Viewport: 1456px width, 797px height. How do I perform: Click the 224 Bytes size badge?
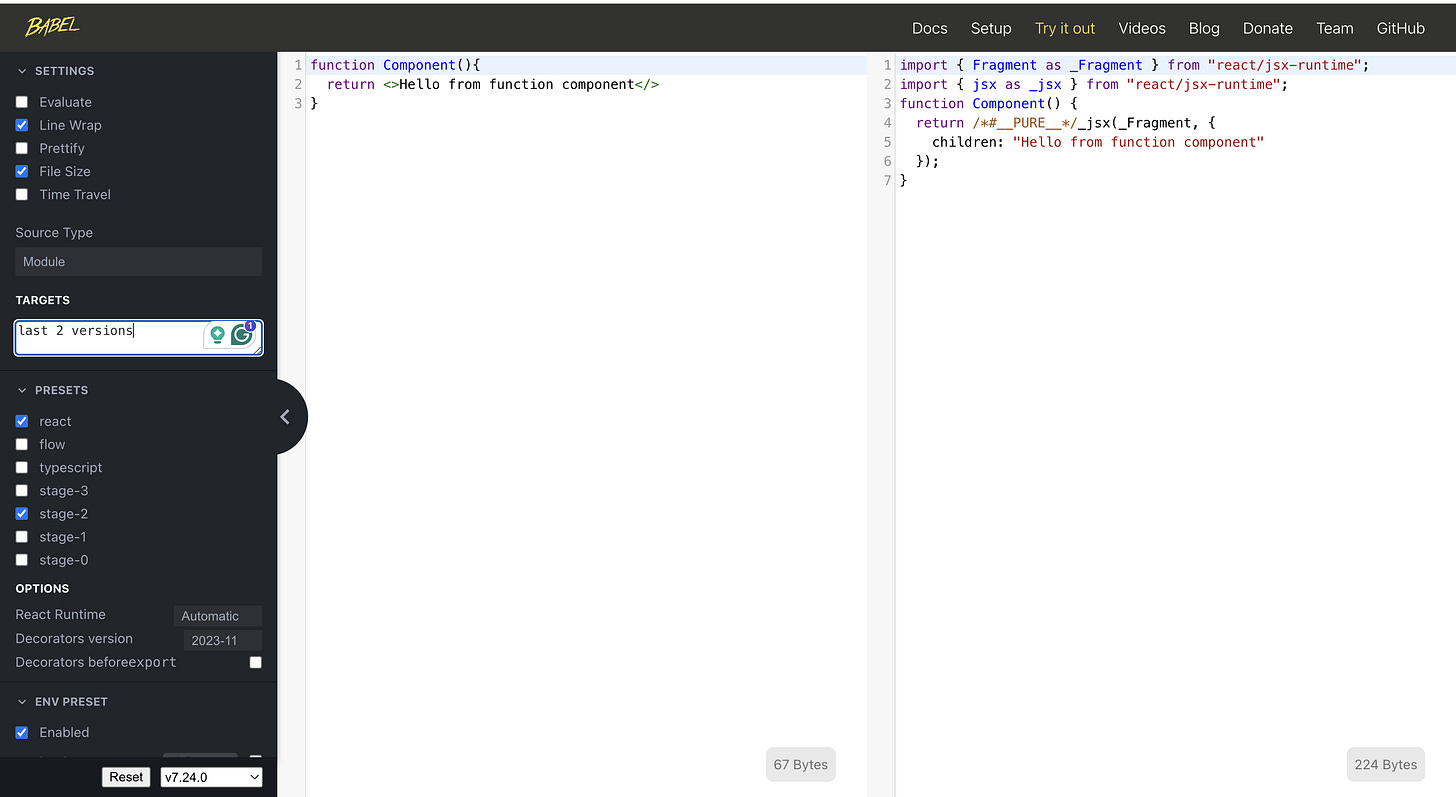coord(1385,765)
